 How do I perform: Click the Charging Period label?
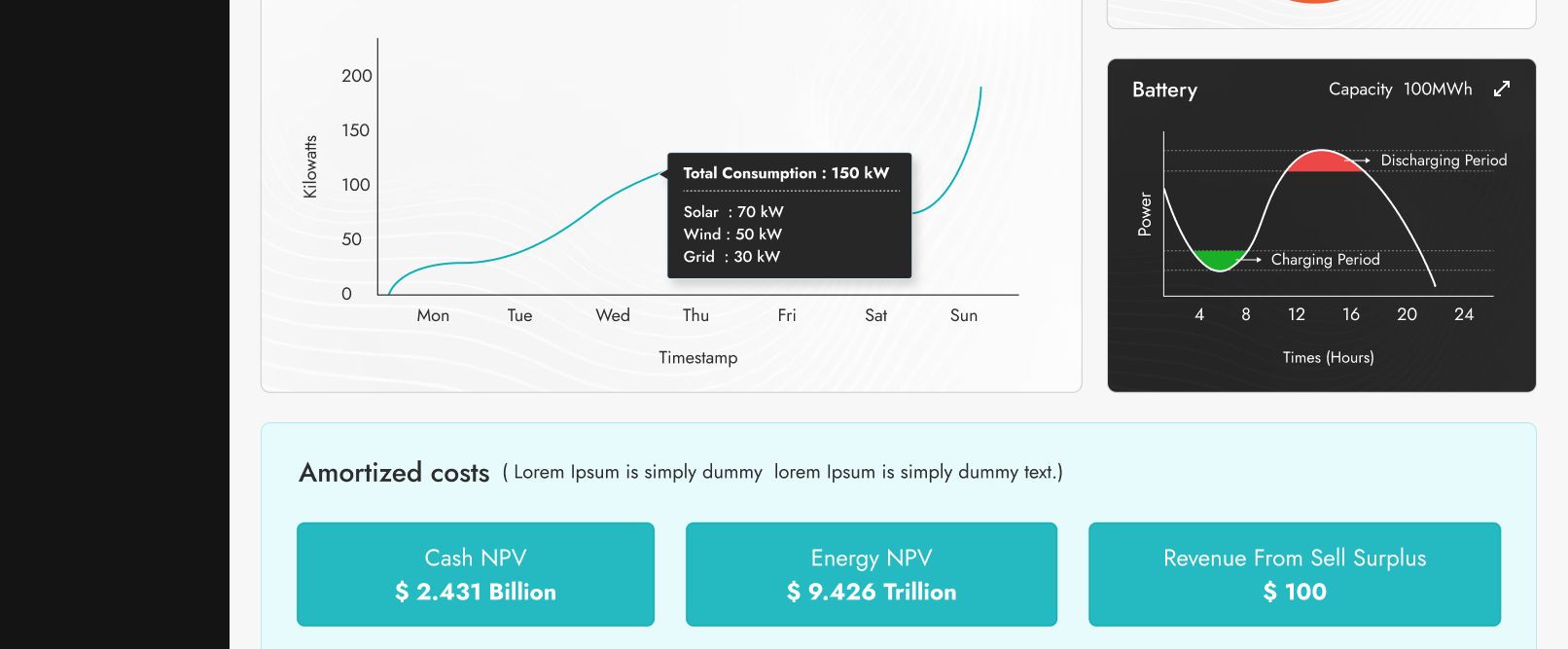point(1325,260)
